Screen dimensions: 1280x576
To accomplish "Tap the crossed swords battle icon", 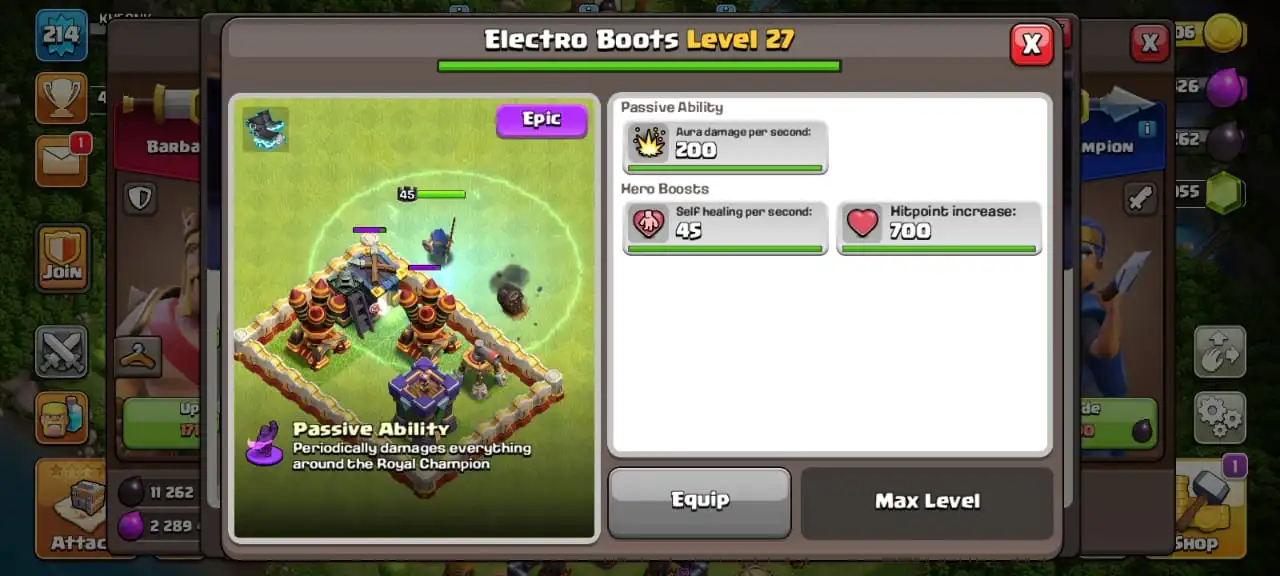I will [62, 351].
